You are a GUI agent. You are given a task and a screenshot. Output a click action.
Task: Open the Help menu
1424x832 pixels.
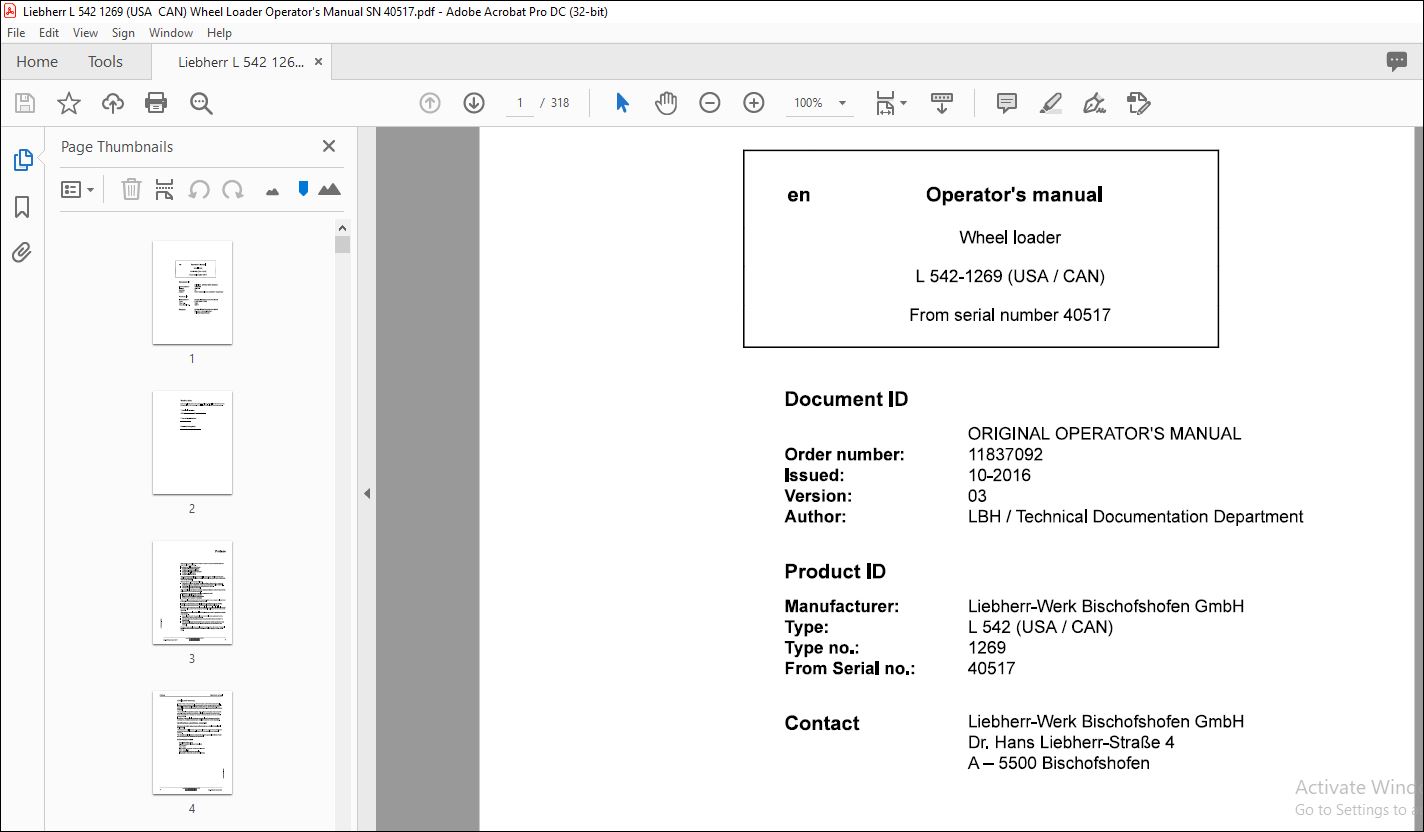[x=219, y=33]
